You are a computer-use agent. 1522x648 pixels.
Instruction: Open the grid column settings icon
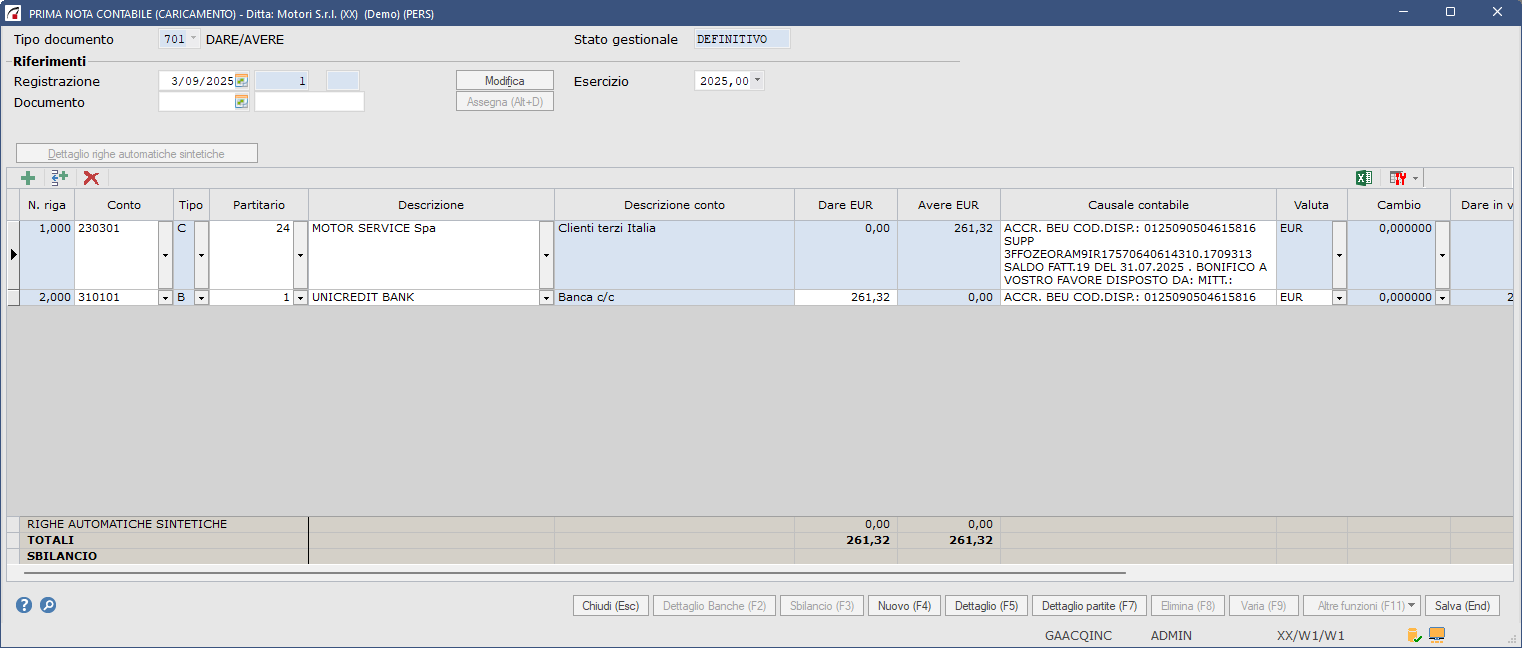coord(1398,178)
